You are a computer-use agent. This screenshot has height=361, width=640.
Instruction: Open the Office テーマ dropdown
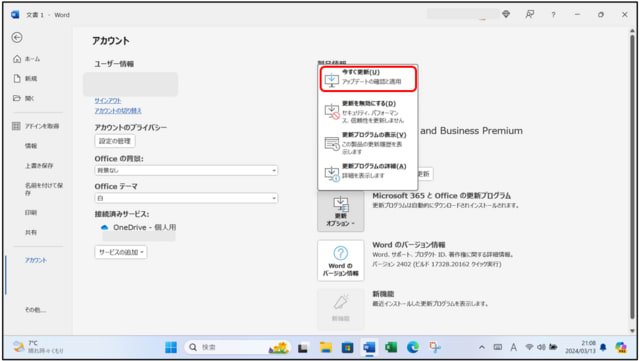pyautogui.click(x=186, y=198)
